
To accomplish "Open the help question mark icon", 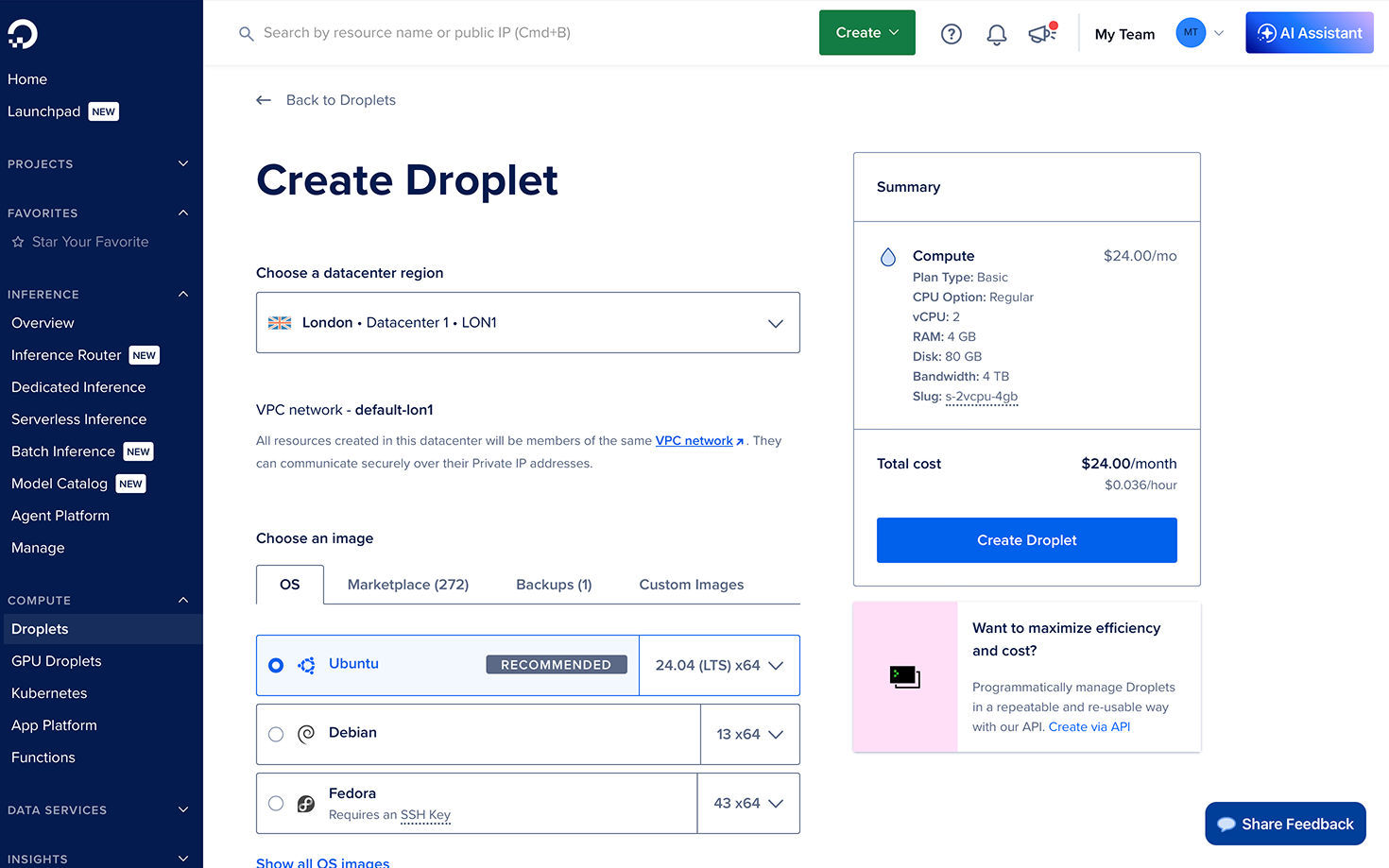I will (x=952, y=34).
